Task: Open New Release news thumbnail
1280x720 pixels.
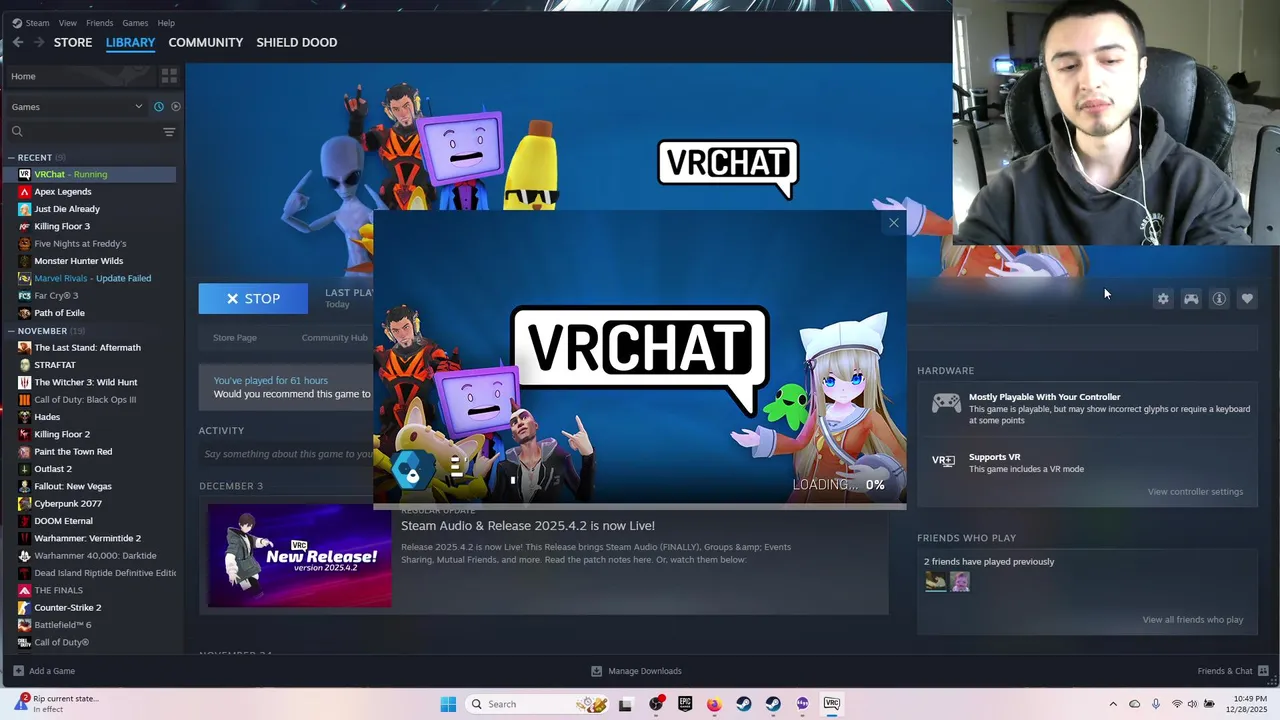Action: pyautogui.click(x=299, y=556)
